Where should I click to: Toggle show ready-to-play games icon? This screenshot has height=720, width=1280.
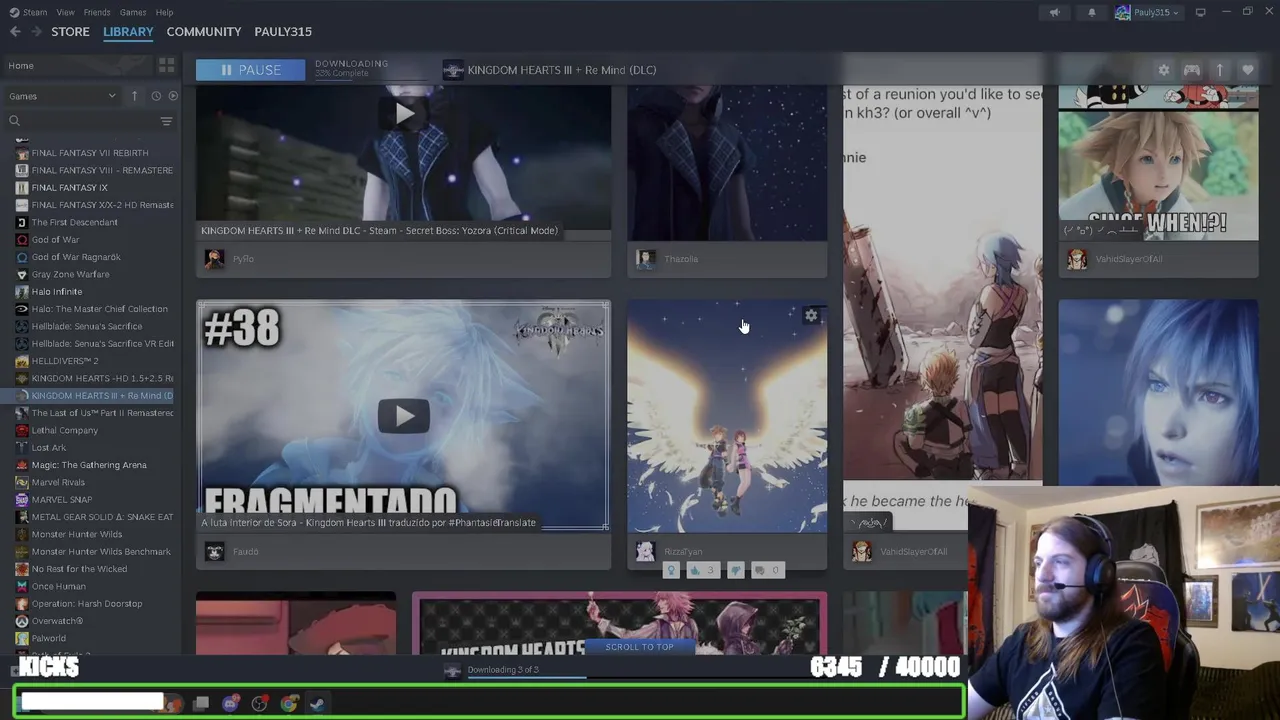point(173,96)
